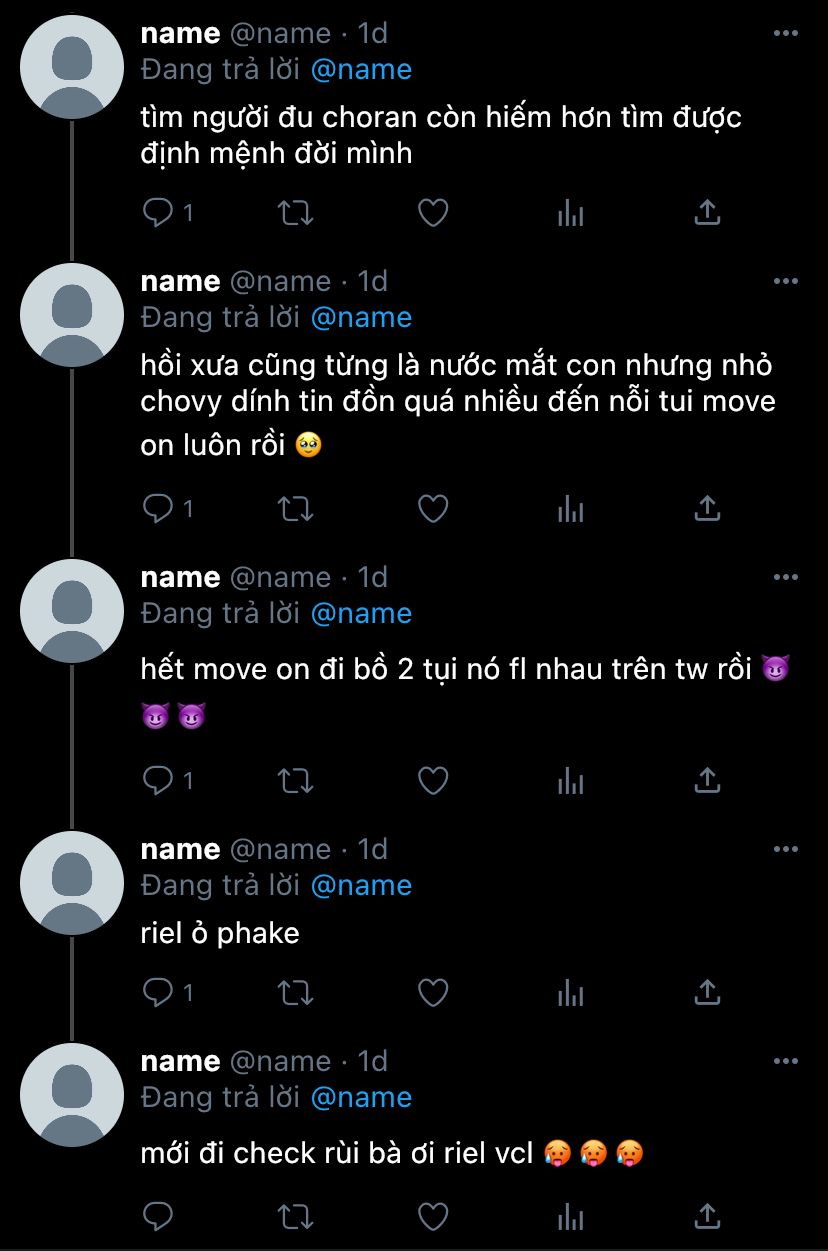The height and width of the screenshot is (1251, 828).
Task: View analytics of the "move on luôn rồi" tweet
Action: (x=570, y=508)
